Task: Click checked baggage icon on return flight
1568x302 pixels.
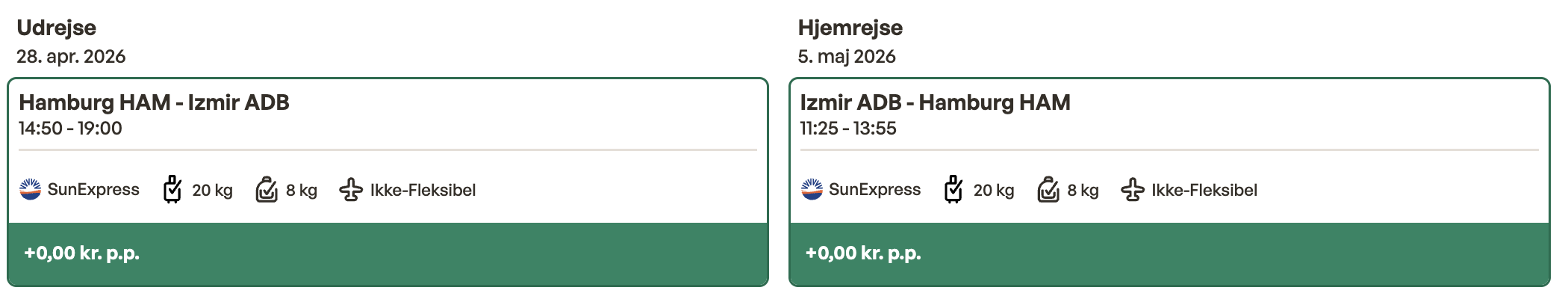Action: pyautogui.click(x=953, y=190)
